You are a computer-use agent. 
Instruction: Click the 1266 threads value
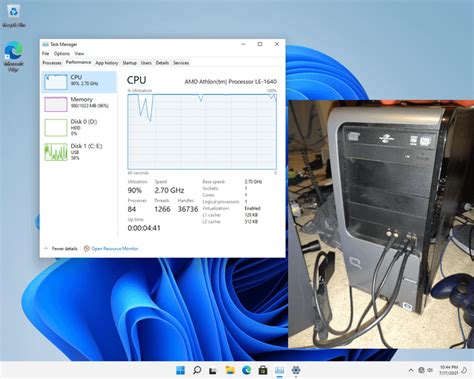pos(162,209)
